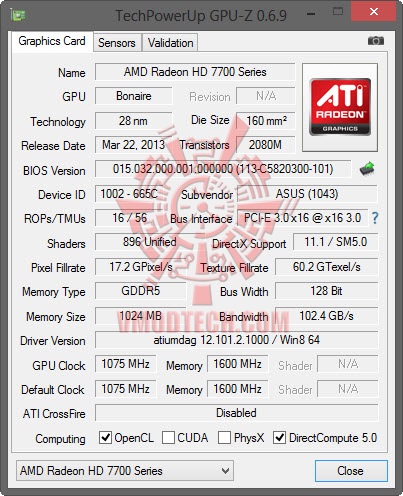Toggle the CUDA checkbox

pos(168,438)
